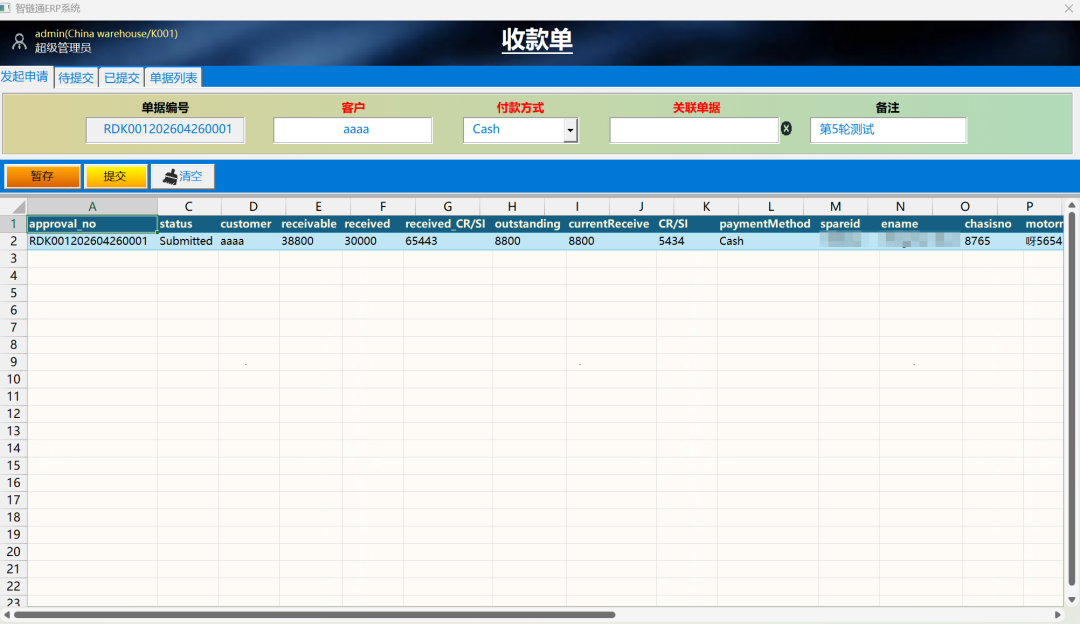Select column N header
Viewport: 1080px width, 624px height.
tap(900, 207)
